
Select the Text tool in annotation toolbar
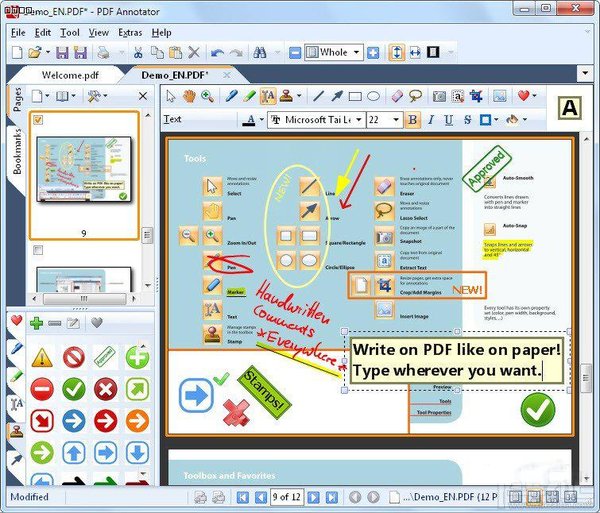(268, 96)
